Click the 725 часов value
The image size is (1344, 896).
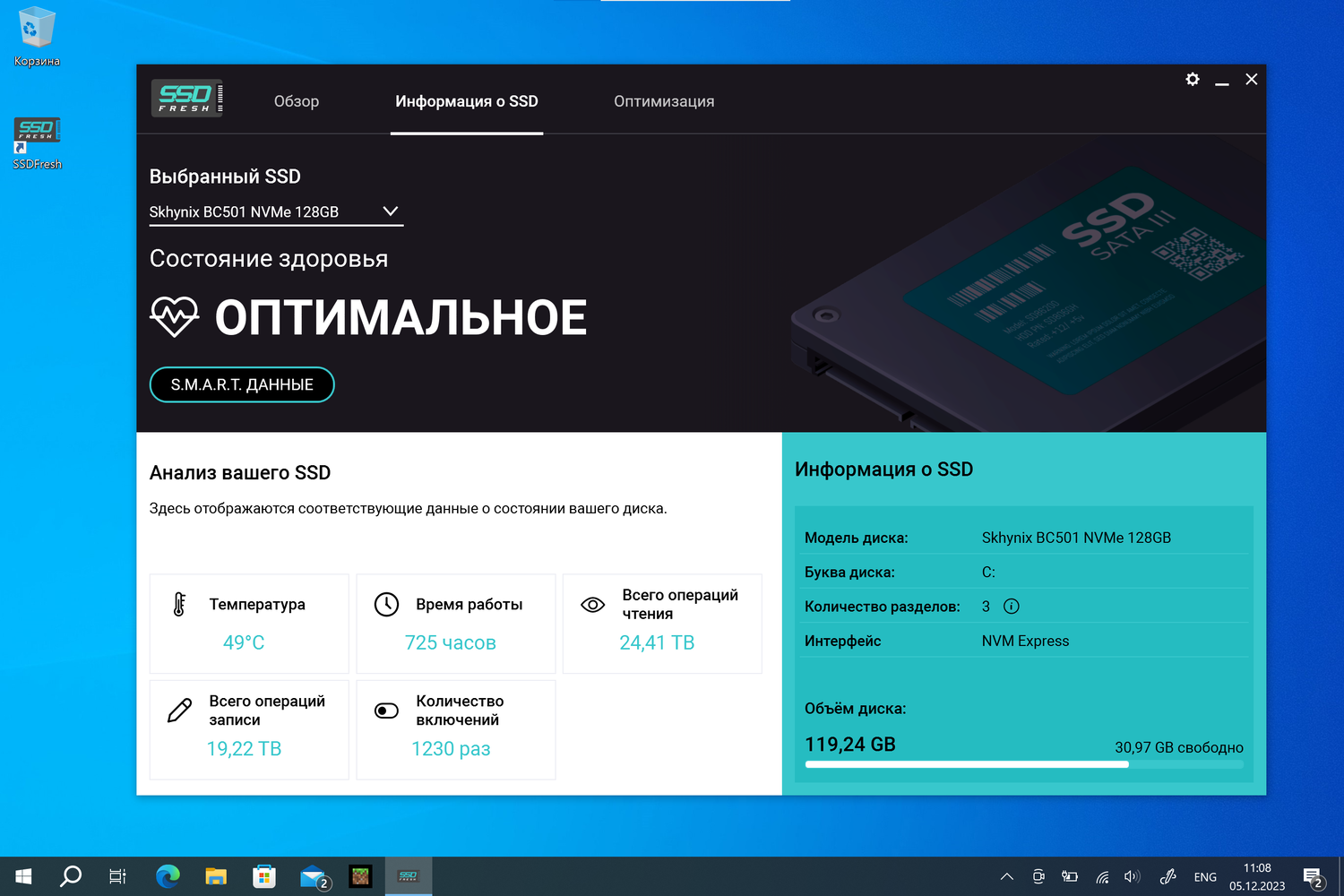pos(451,642)
